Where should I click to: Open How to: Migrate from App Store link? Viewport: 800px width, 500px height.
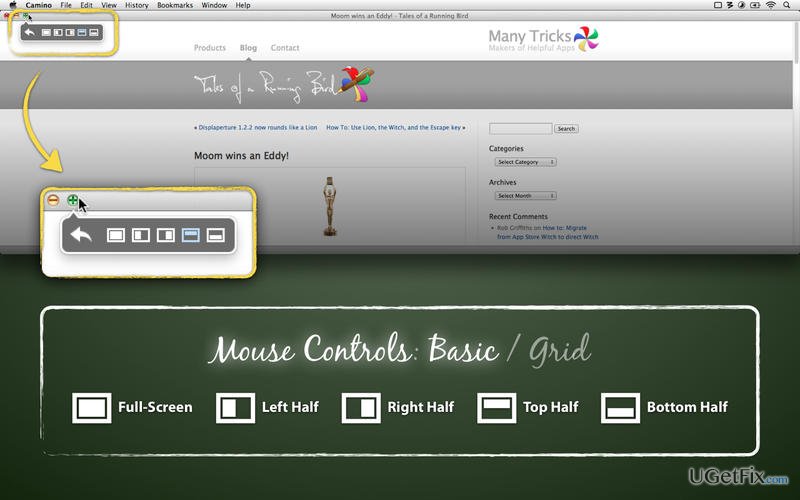tap(547, 232)
